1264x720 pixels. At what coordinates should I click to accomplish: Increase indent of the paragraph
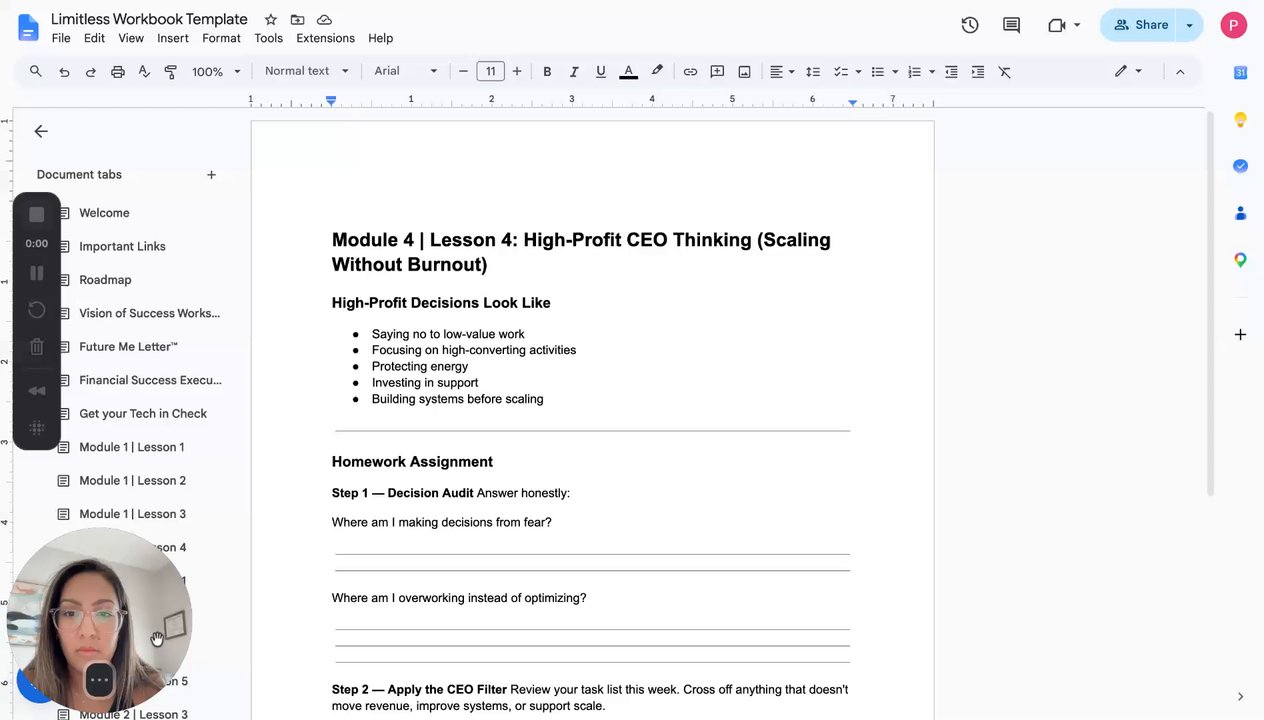pyautogui.click(x=978, y=71)
